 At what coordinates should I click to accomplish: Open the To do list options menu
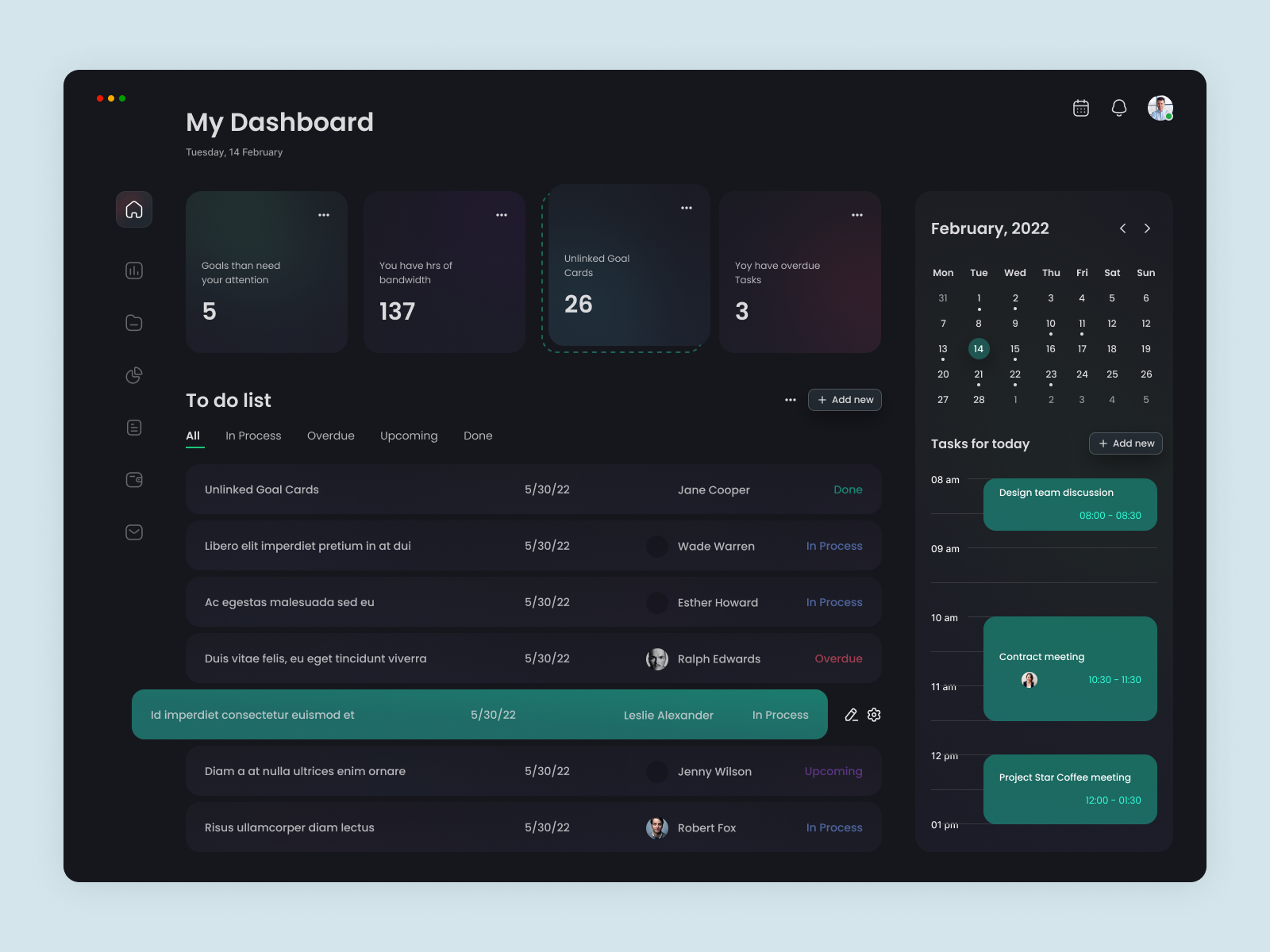tap(790, 400)
